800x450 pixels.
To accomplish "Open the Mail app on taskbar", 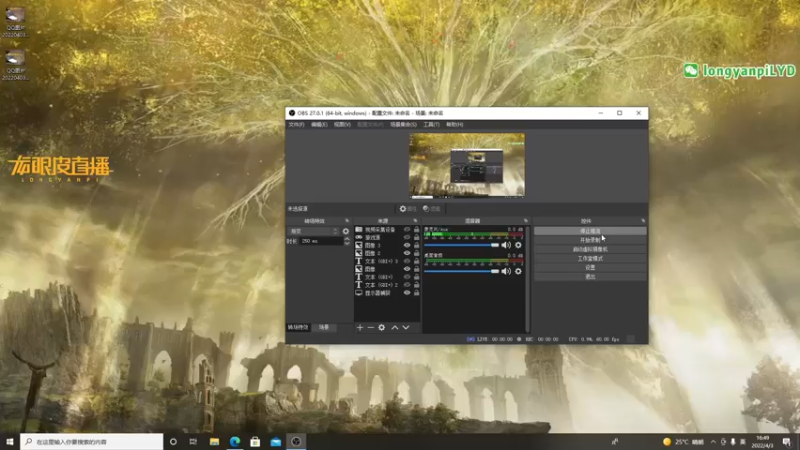I will pos(276,441).
